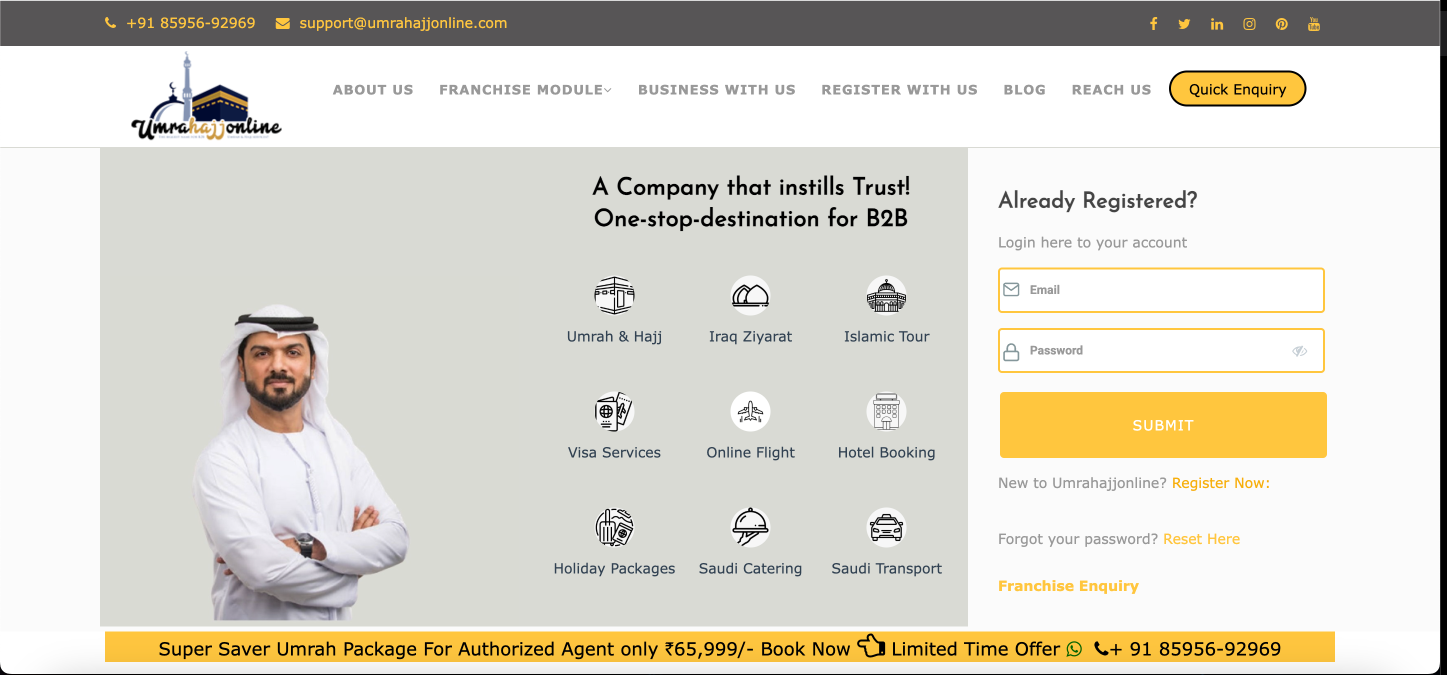
Task: Toggle password visibility eye icon
Action: point(1299,351)
